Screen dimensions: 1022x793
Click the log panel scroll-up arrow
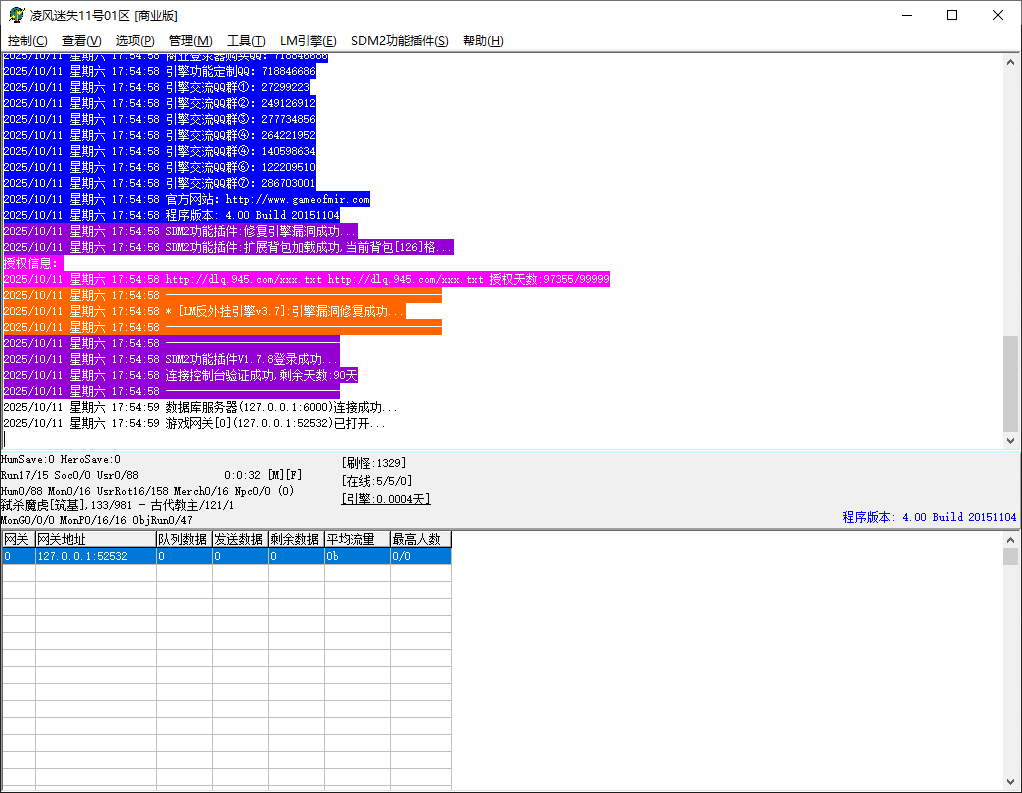pyautogui.click(x=1010, y=61)
